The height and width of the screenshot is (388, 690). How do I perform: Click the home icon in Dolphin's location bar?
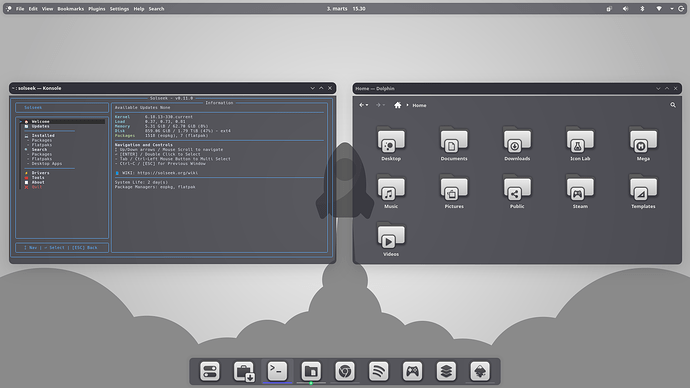tap(397, 105)
